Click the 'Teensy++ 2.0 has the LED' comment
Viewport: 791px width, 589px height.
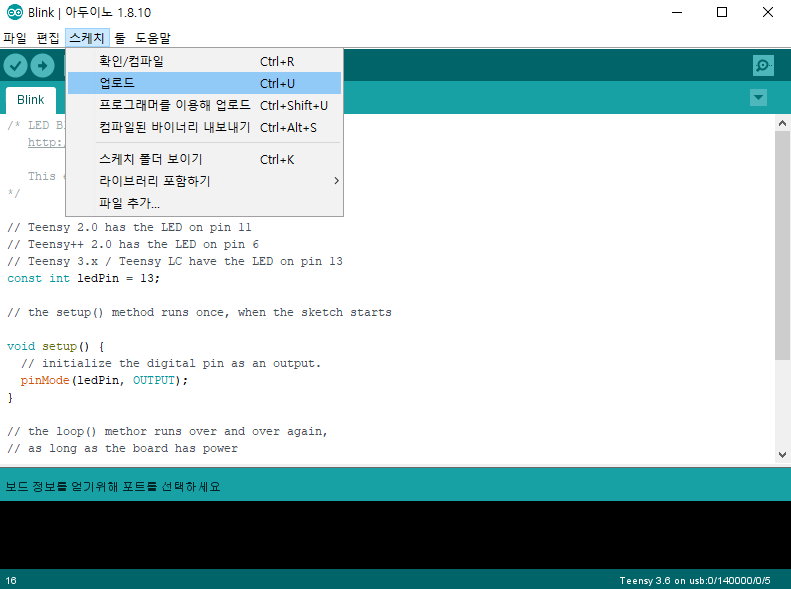tap(133, 245)
